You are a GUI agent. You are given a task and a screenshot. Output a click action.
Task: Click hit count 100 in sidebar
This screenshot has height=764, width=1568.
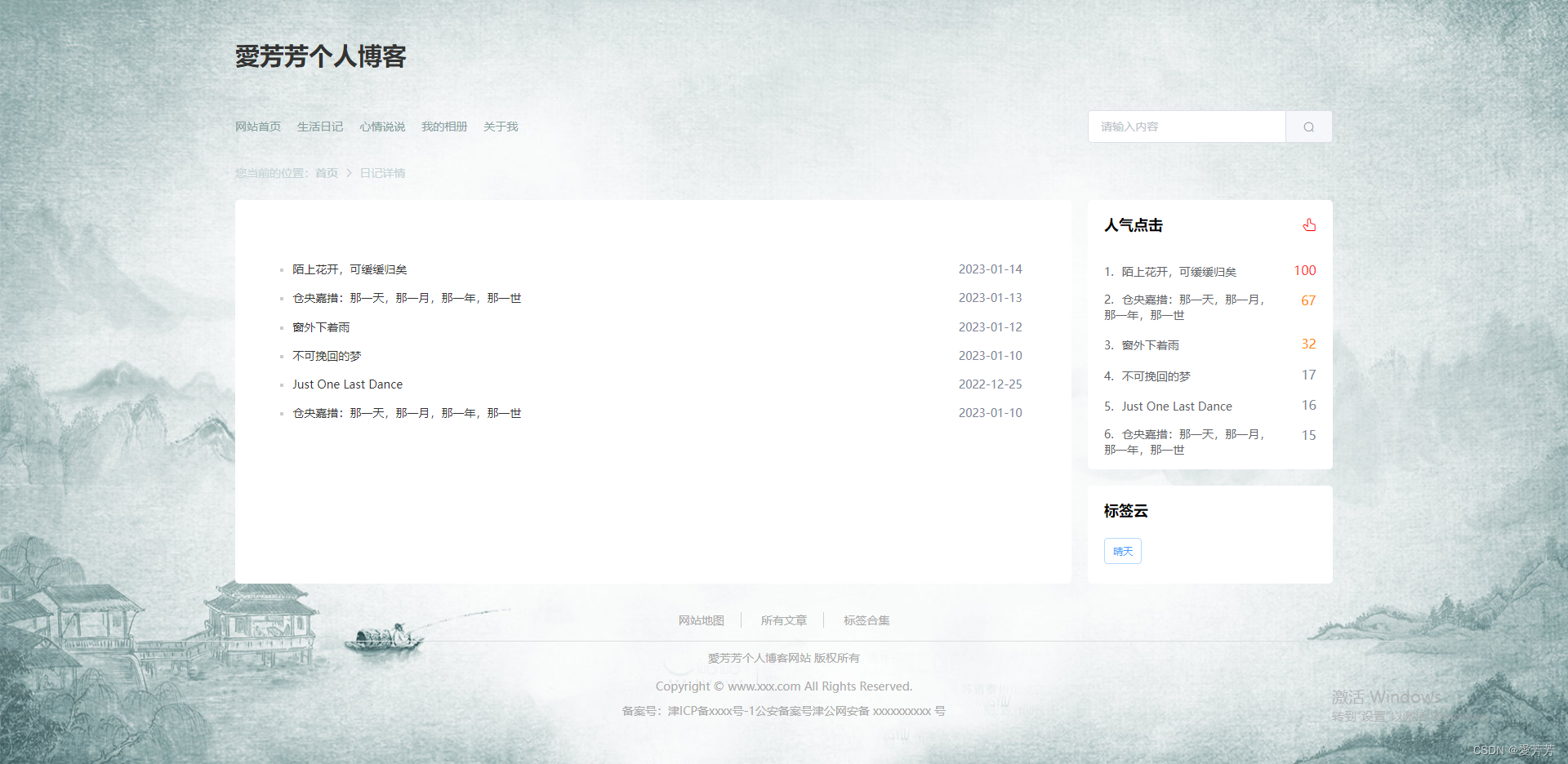pyautogui.click(x=1305, y=270)
